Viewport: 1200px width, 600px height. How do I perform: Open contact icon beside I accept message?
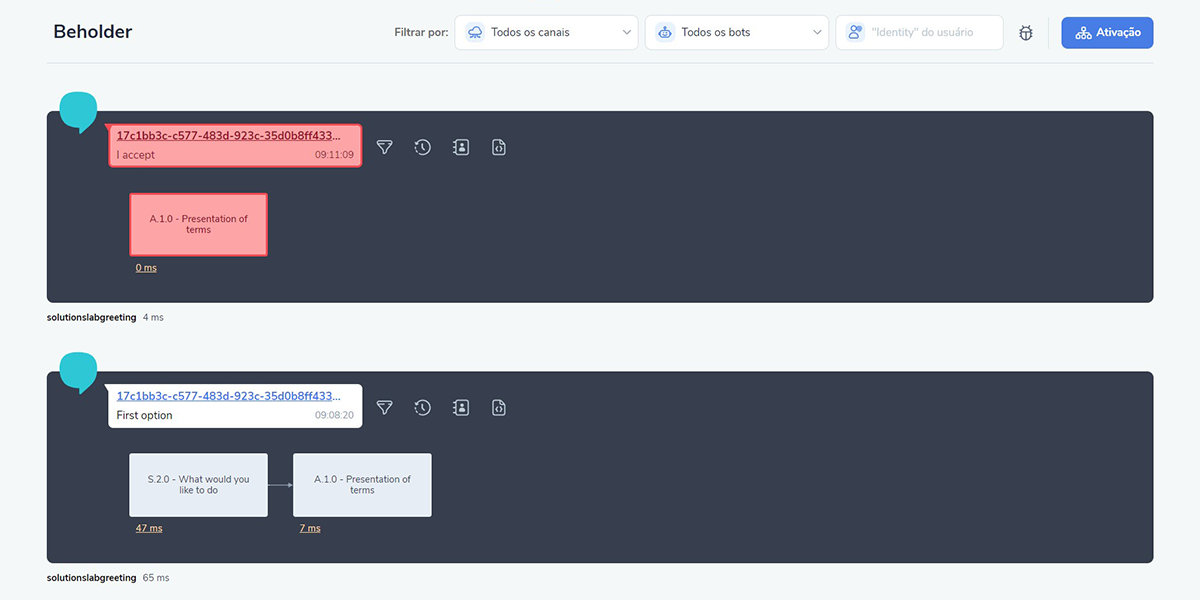click(461, 147)
